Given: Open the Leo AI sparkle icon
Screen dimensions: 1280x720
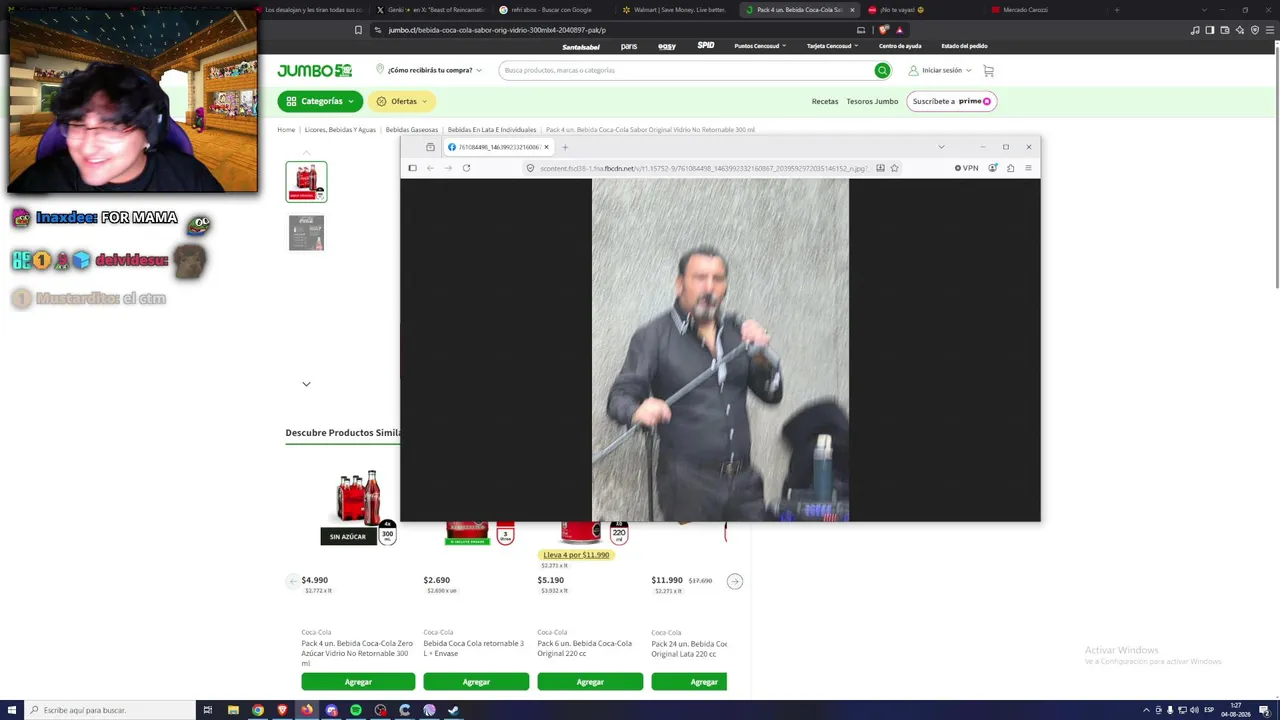Looking at the screenshot, I should coord(1240,30).
